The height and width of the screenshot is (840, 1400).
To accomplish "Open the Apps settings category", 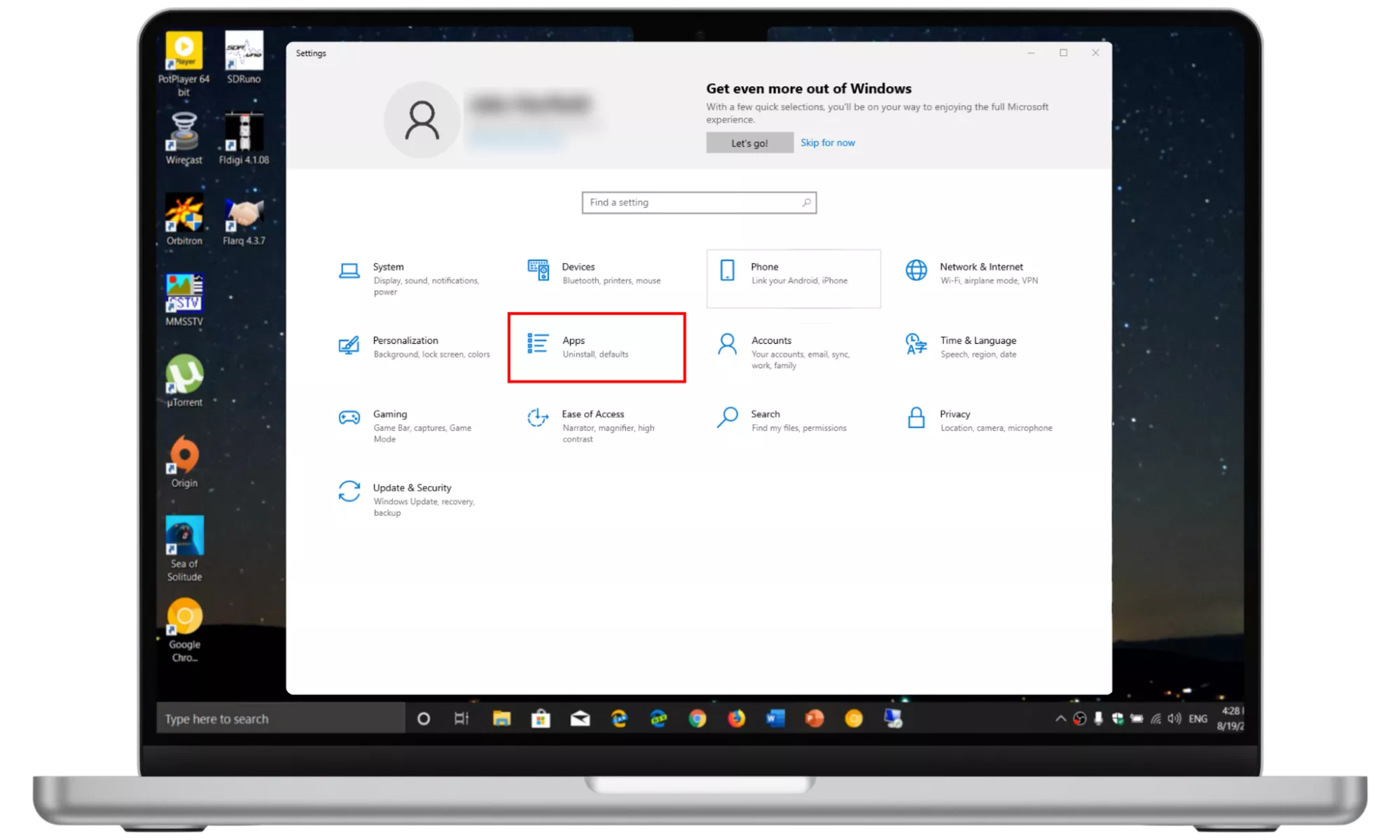I will [x=596, y=347].
